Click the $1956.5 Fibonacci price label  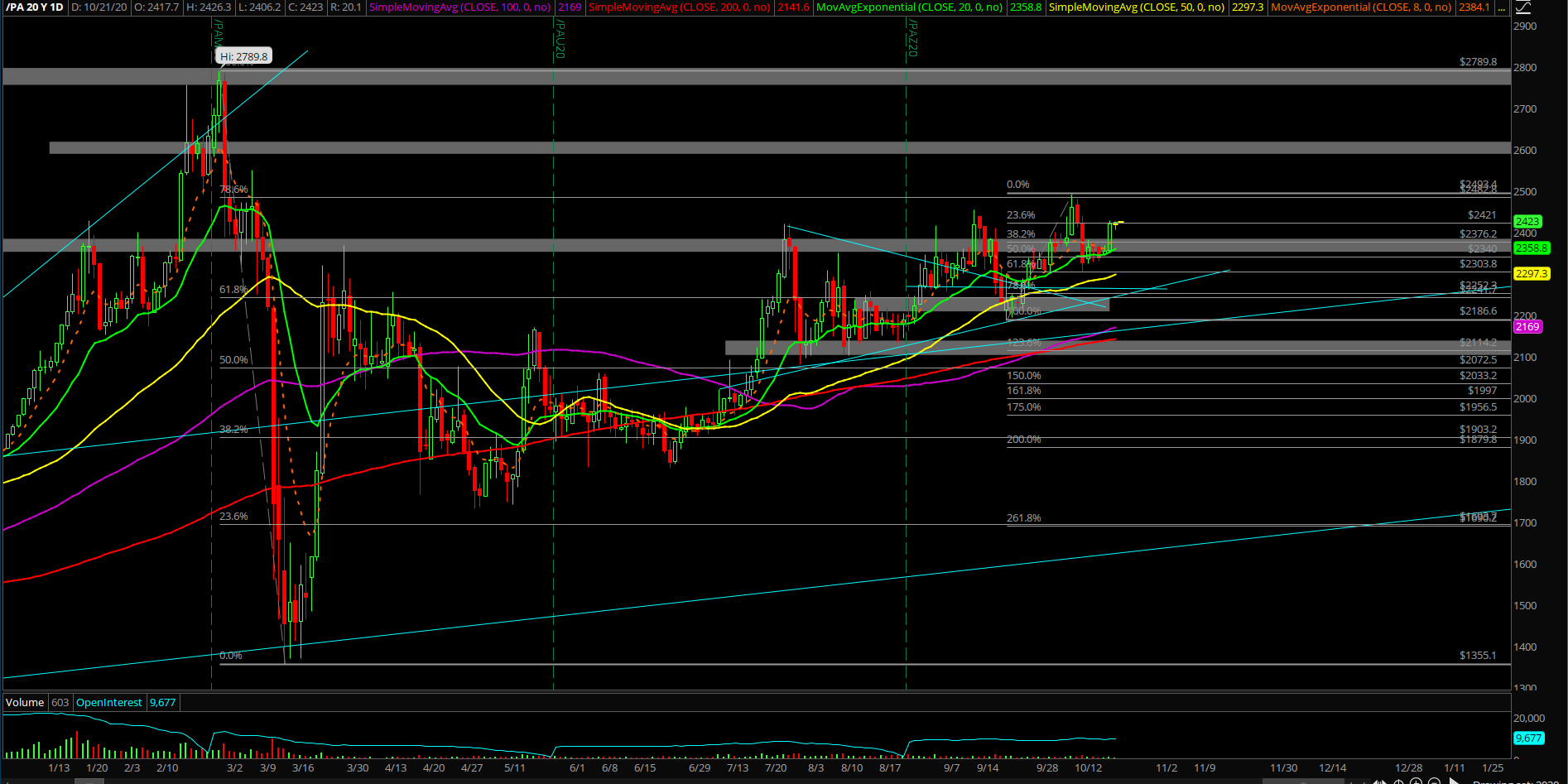(x=1478, y=406)
